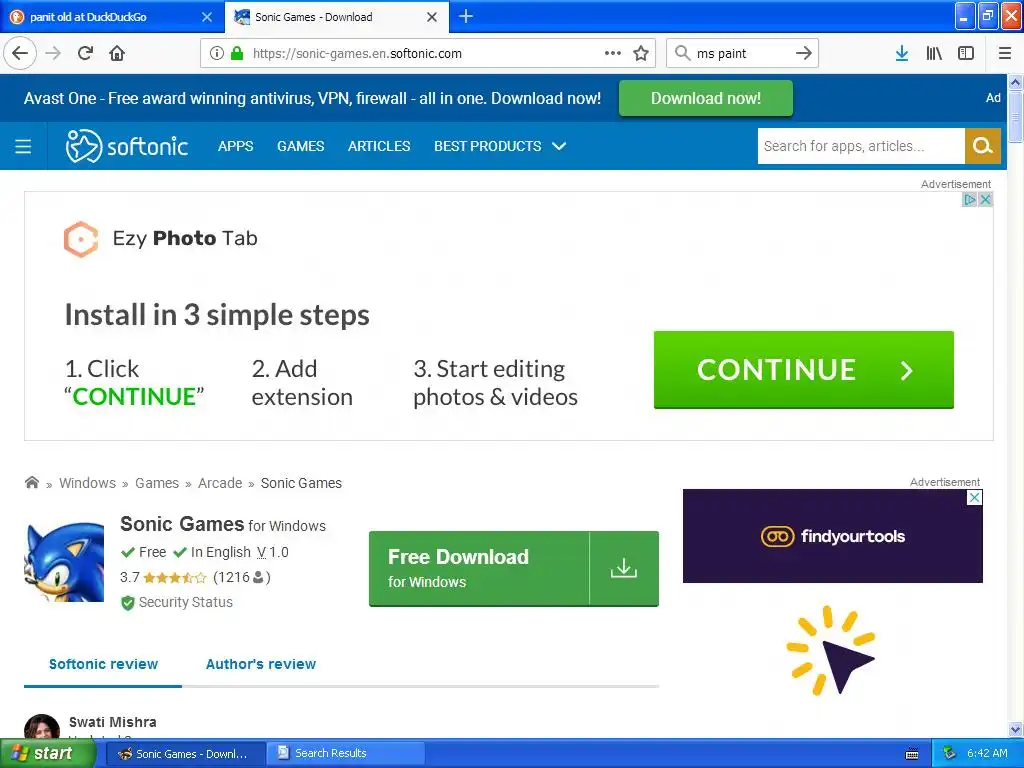Click the 6:42 AM taskbar clock
Screen dimensions: 1024x768
click(987, 754)
